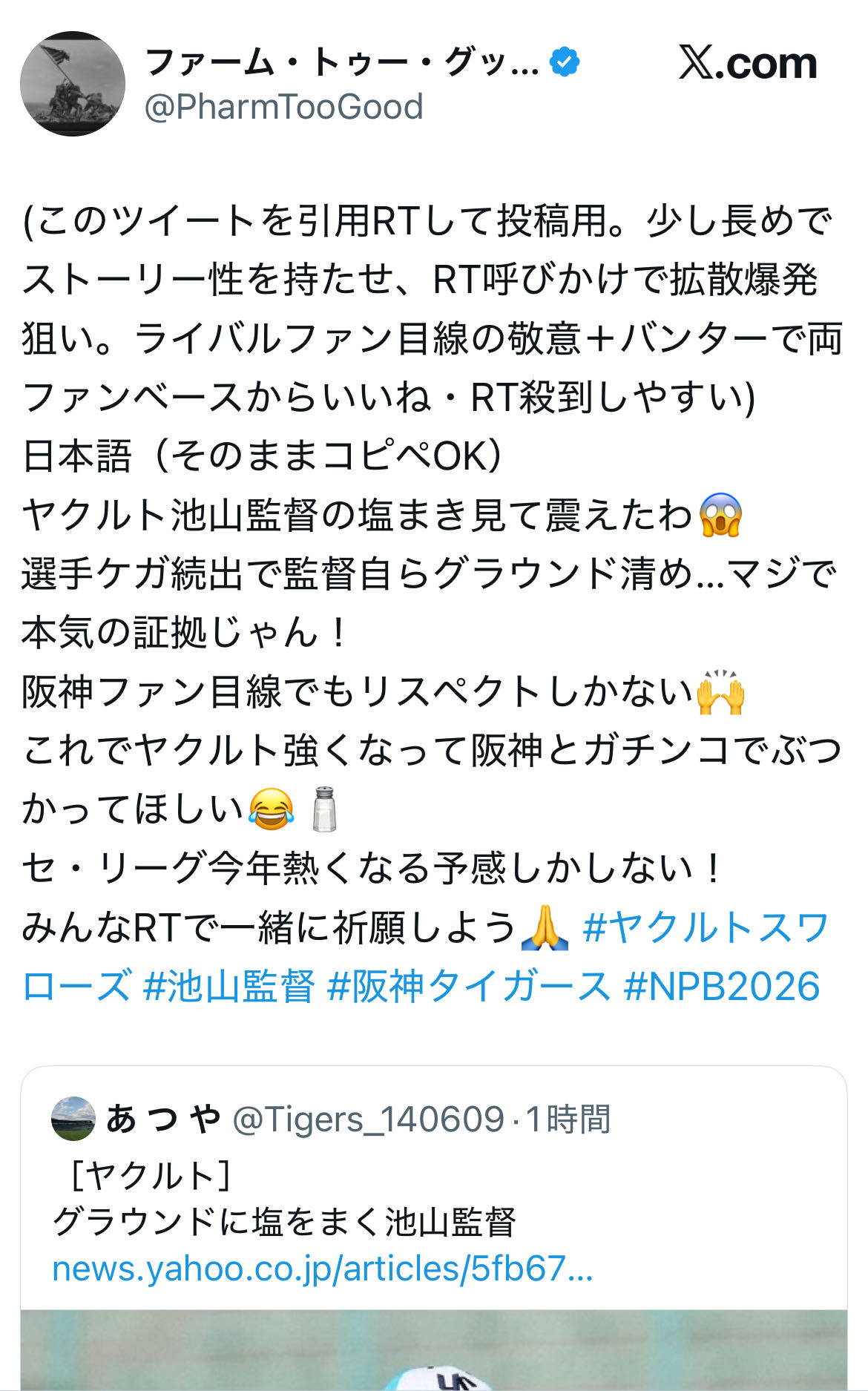Tap the folded hands prayer emoji
The width and height of the screenshot is (868, 1391).
tap(545, 927)
